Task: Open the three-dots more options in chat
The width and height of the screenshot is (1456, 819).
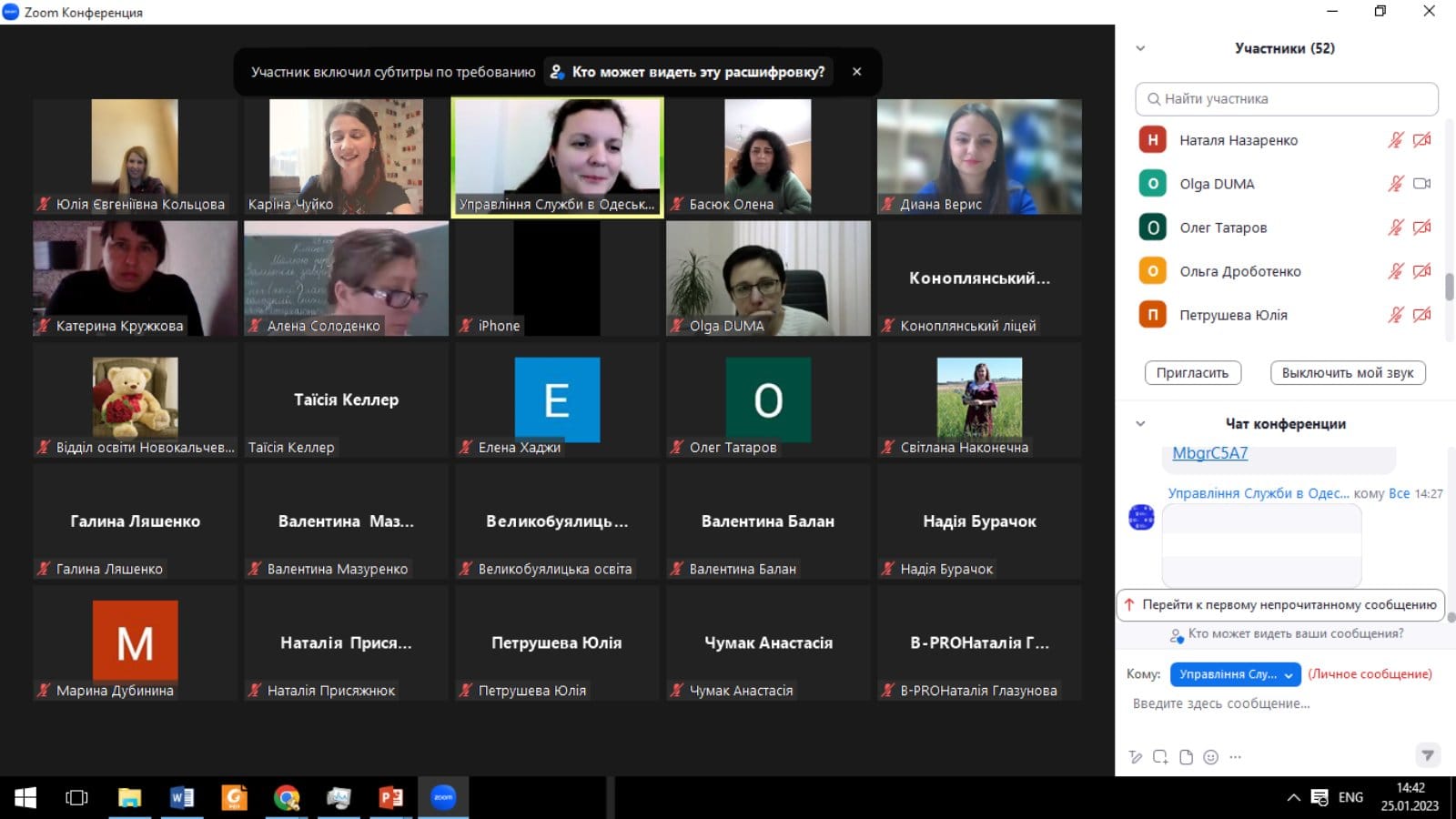Action: point(1235,757)
